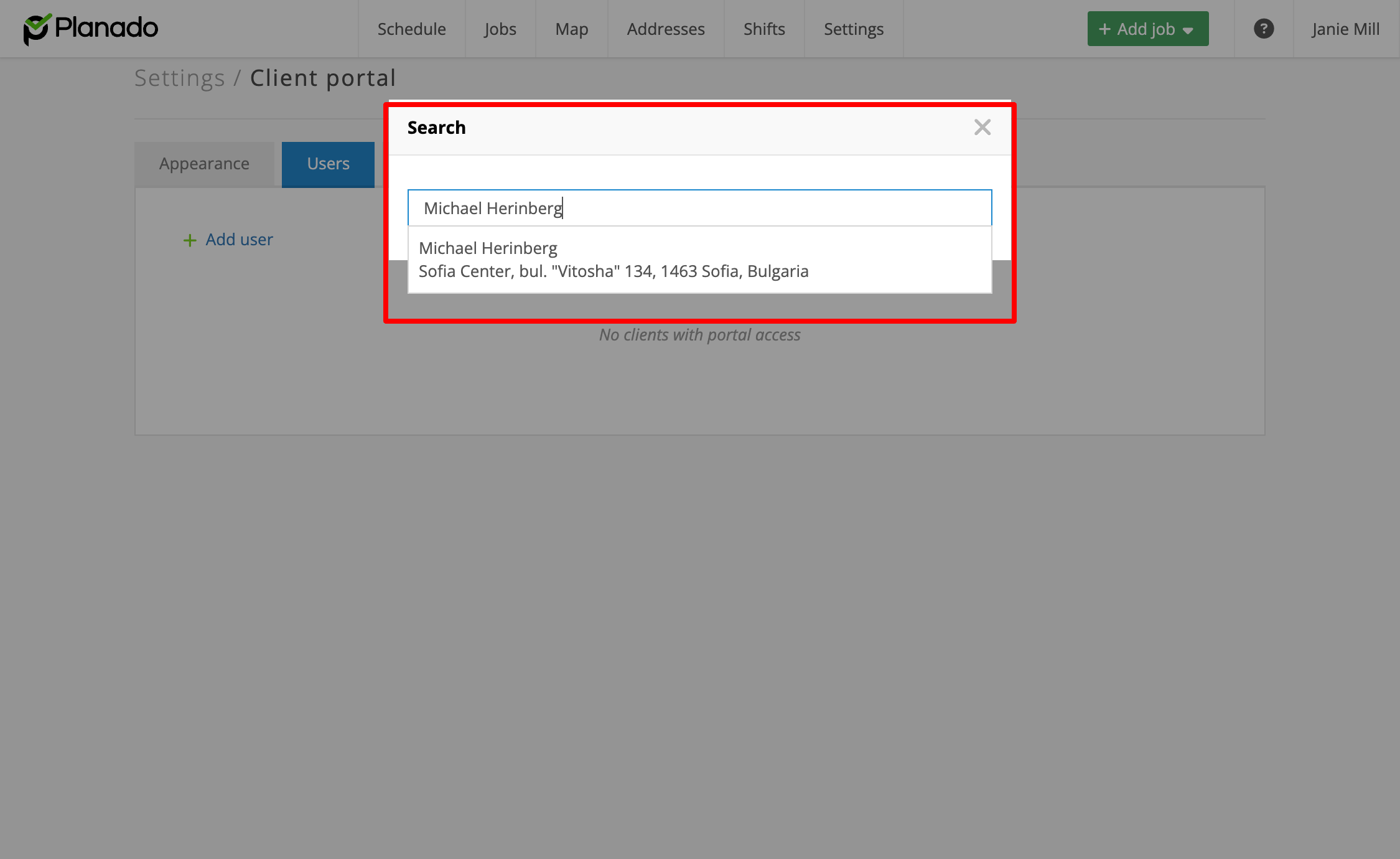
Task: Open the Map view
Action: (x=571, y=29)
